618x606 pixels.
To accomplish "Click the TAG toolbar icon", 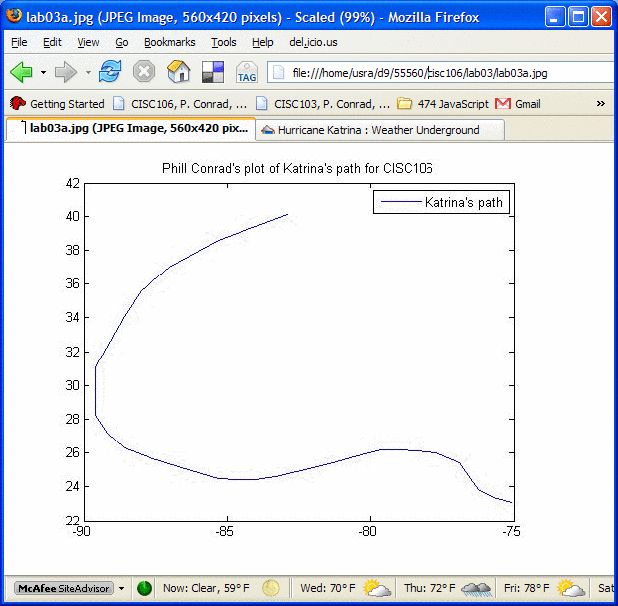I will pyautogui.click(x=247, y=72).
